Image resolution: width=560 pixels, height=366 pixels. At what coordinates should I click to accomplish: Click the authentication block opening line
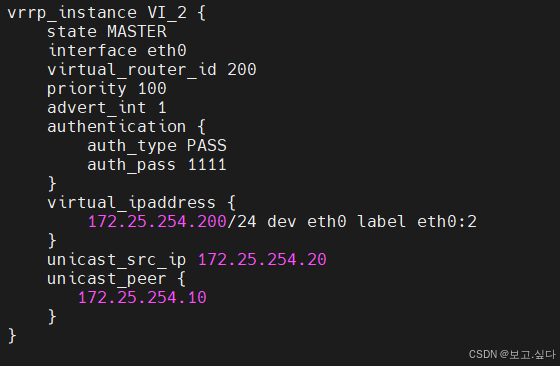126,127
